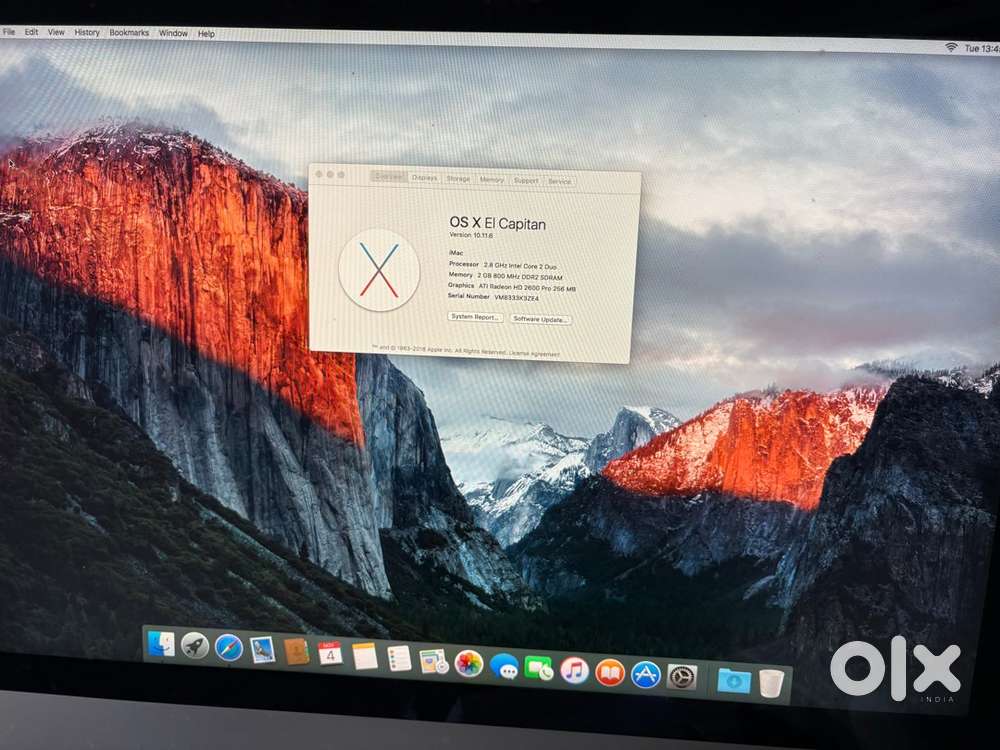1000x750 pixels.
Task: Open the Bookmarks menu
Action: coord(129,33)
